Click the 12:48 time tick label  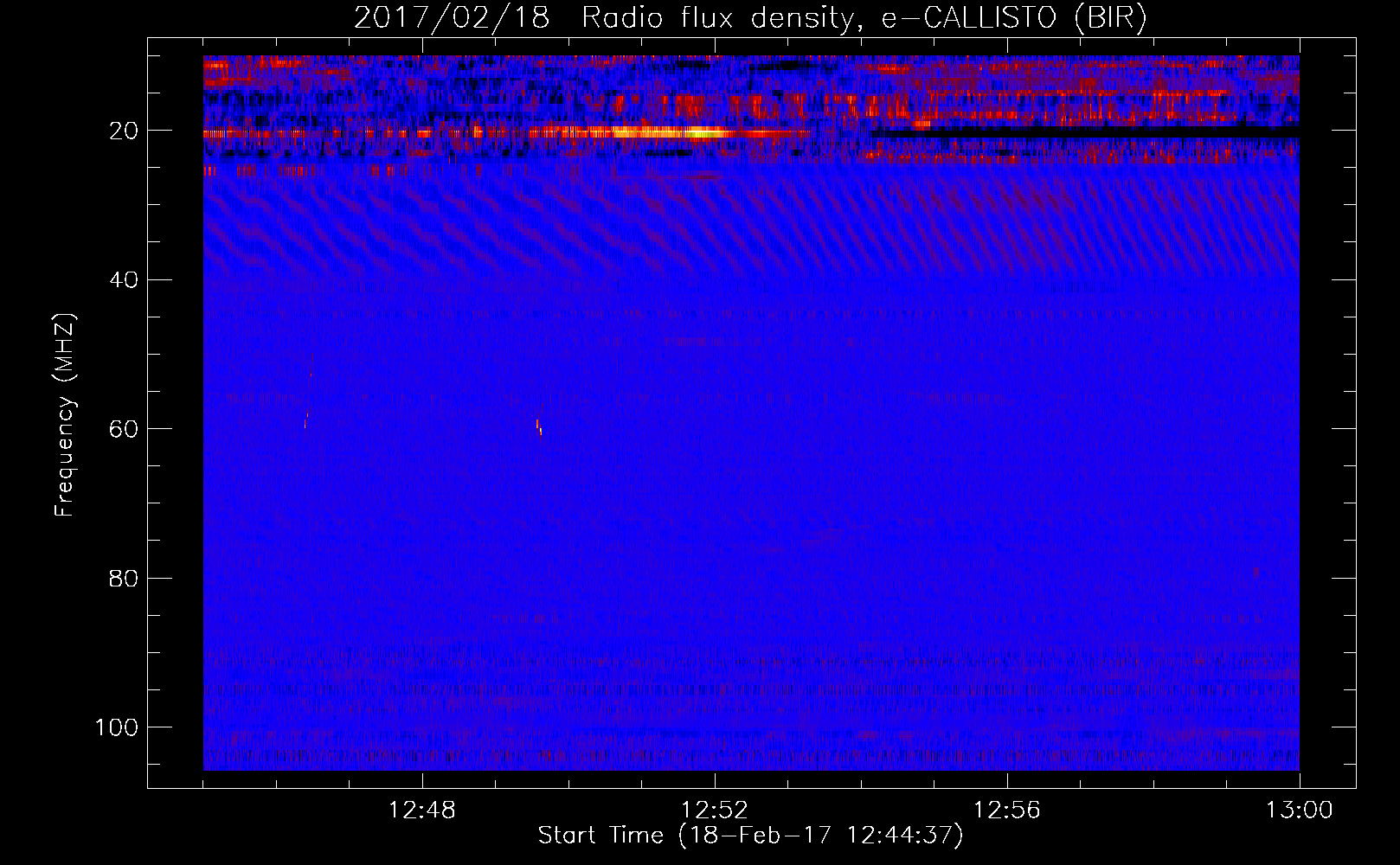point(422,811)
